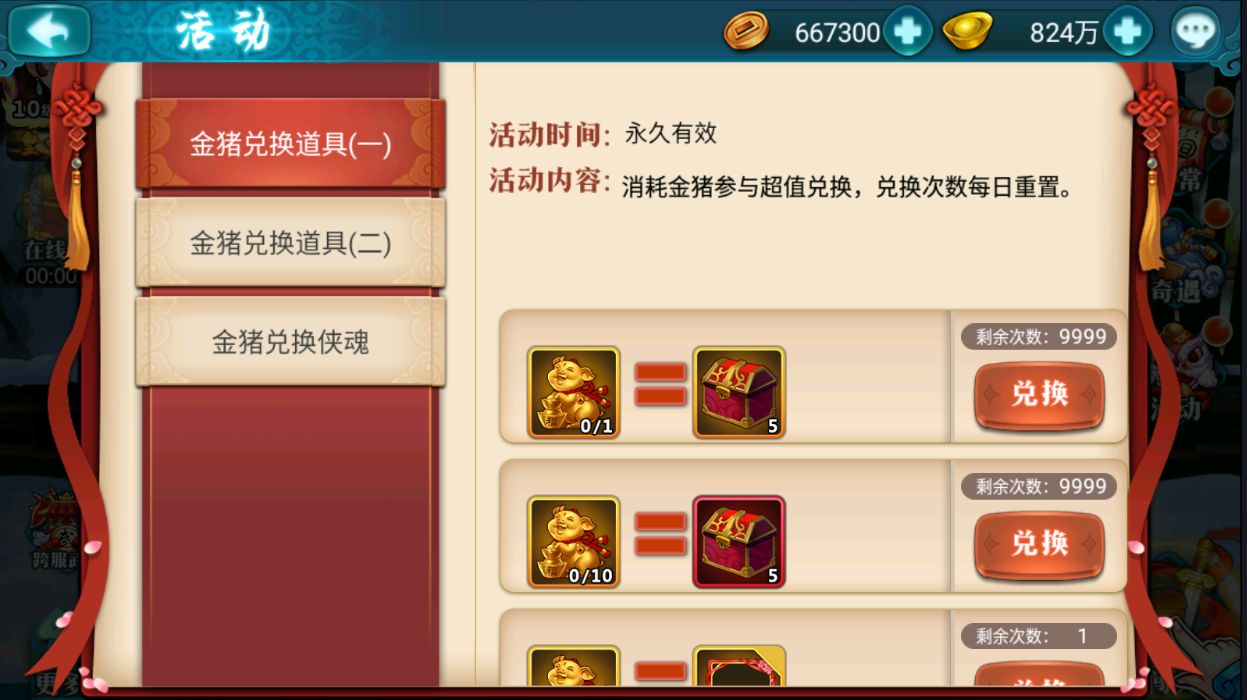Add gold ingots with plus icon
Image resolution: width=1247 pixels, height=700 pixels.
1128,32
